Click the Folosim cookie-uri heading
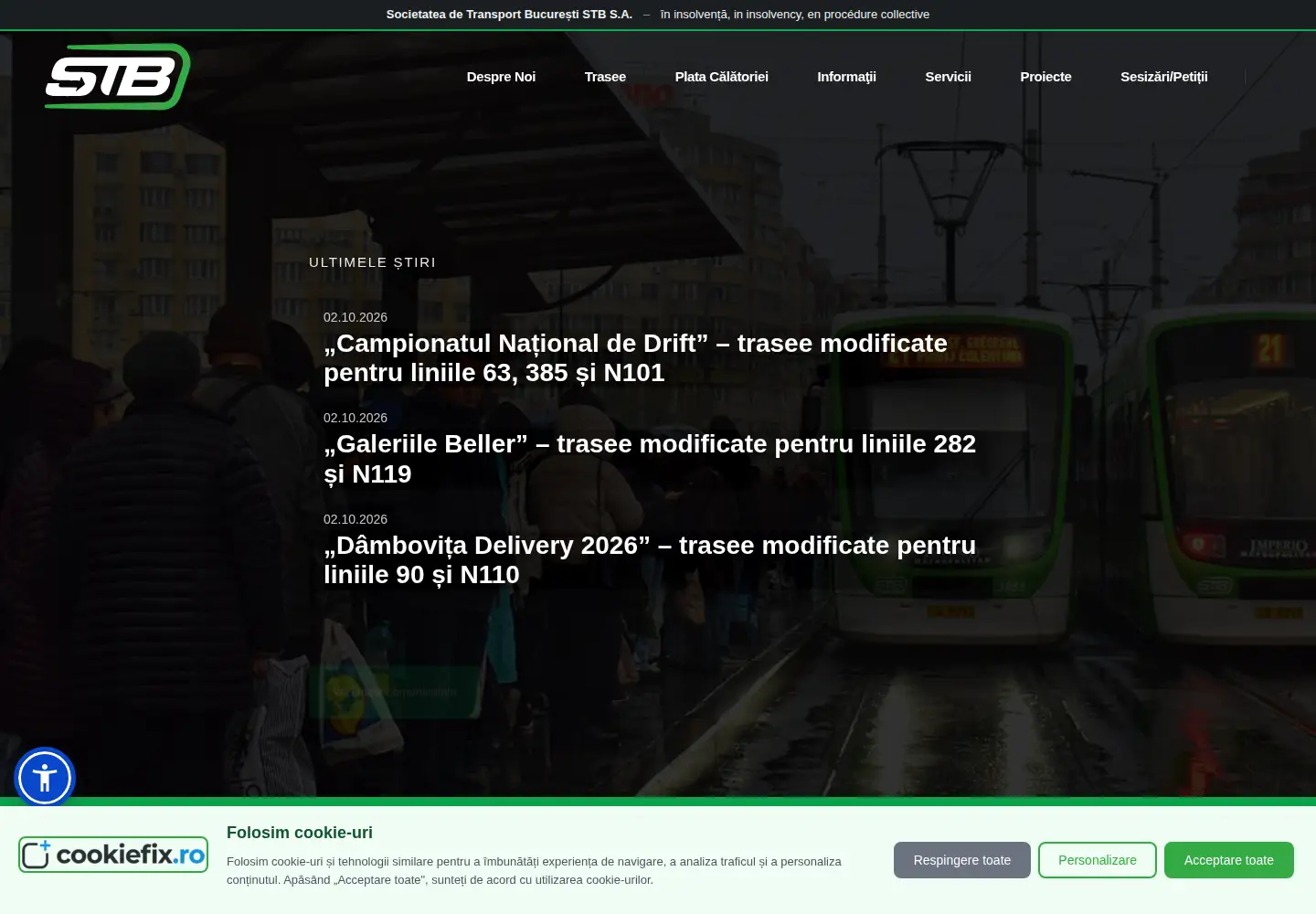 (x=300, y=833)
